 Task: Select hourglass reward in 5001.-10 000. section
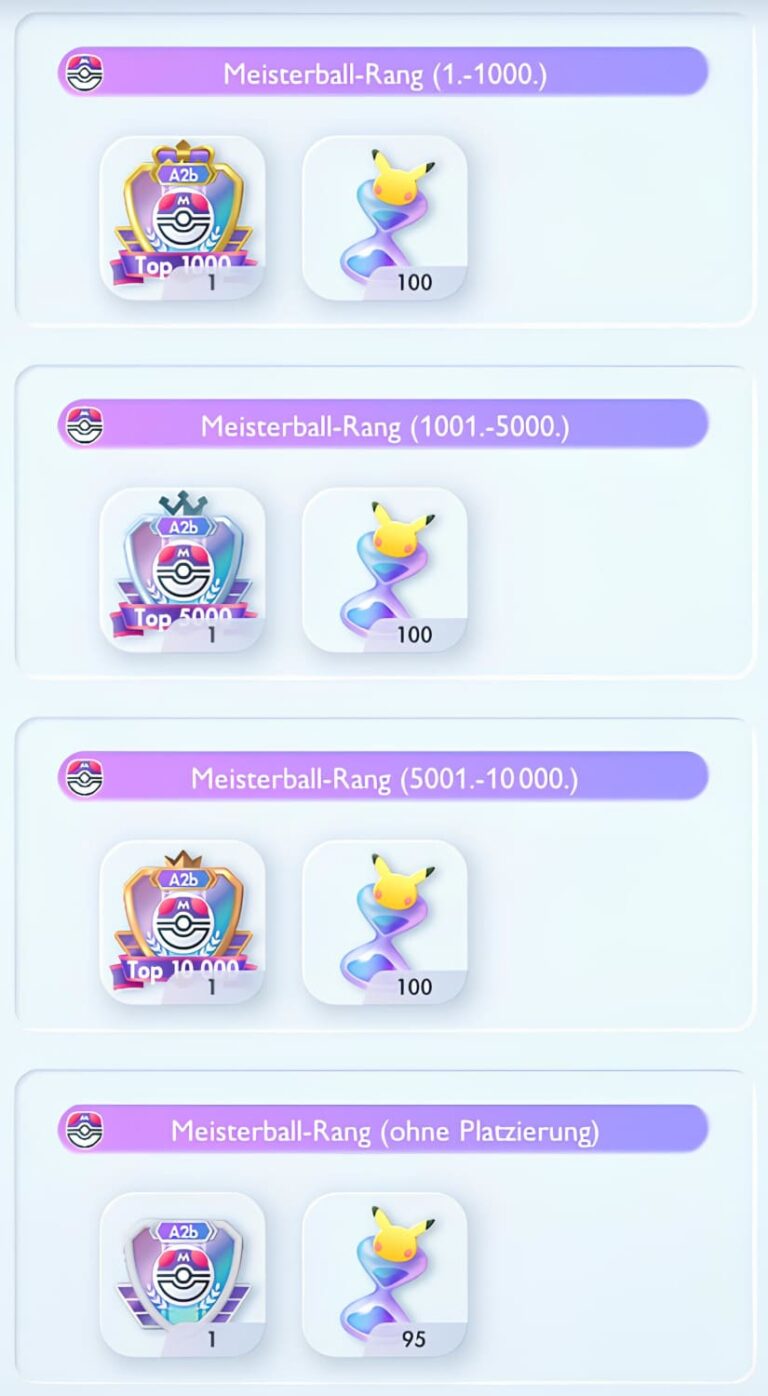tap(385, 922)
